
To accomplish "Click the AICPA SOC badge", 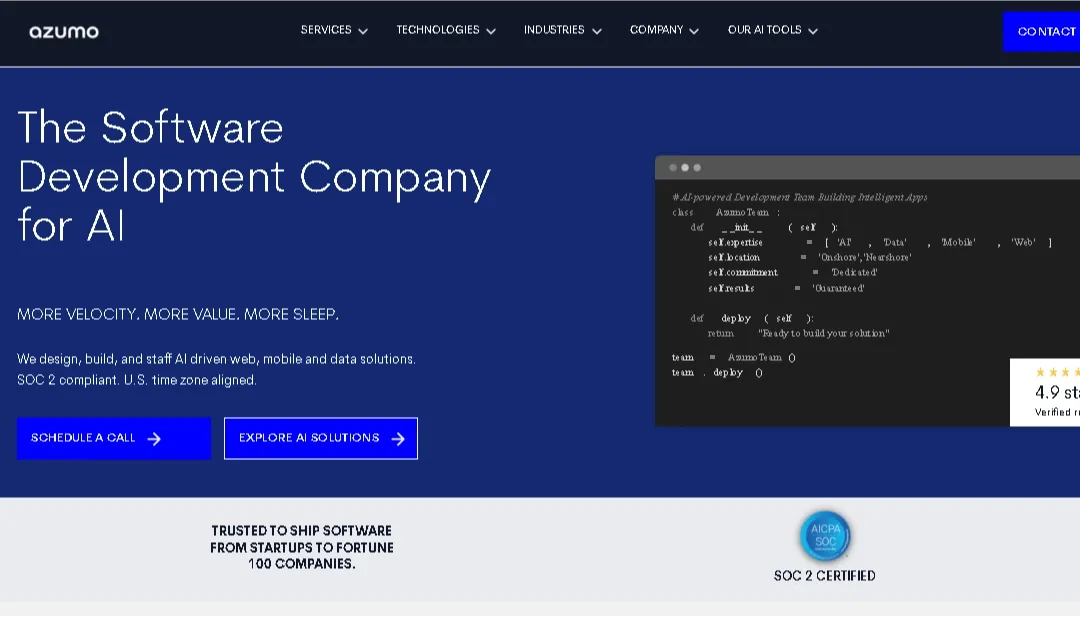I will tap(825, 536).
